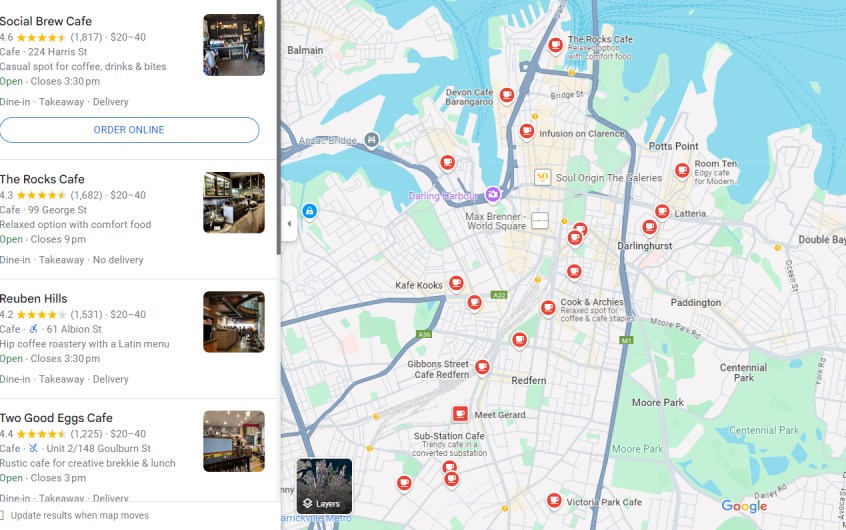
Task: Click the Soul Origin The Galeries icon
Action: coord(542,177)
